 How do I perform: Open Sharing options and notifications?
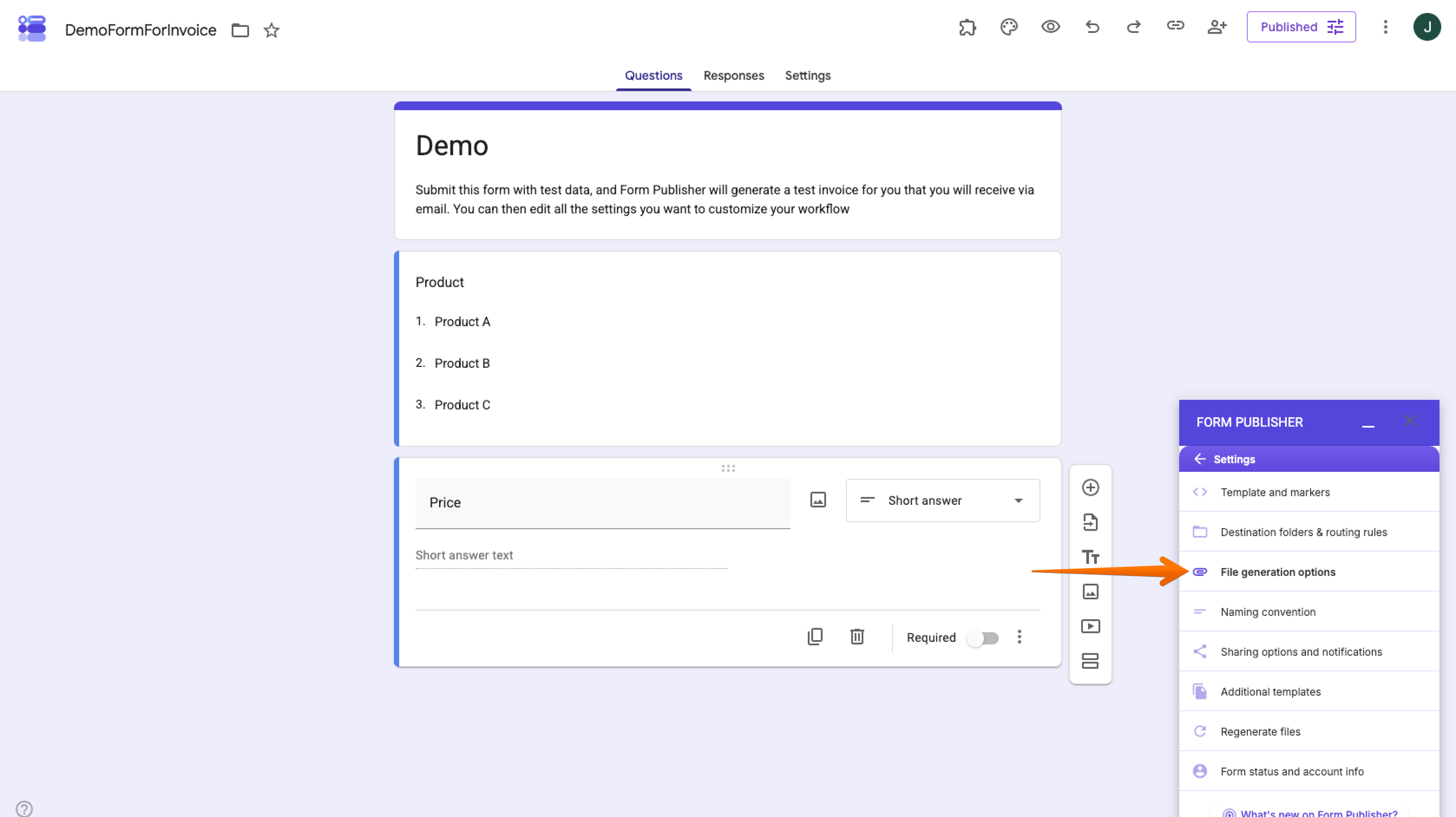[x=1309, y=651]
